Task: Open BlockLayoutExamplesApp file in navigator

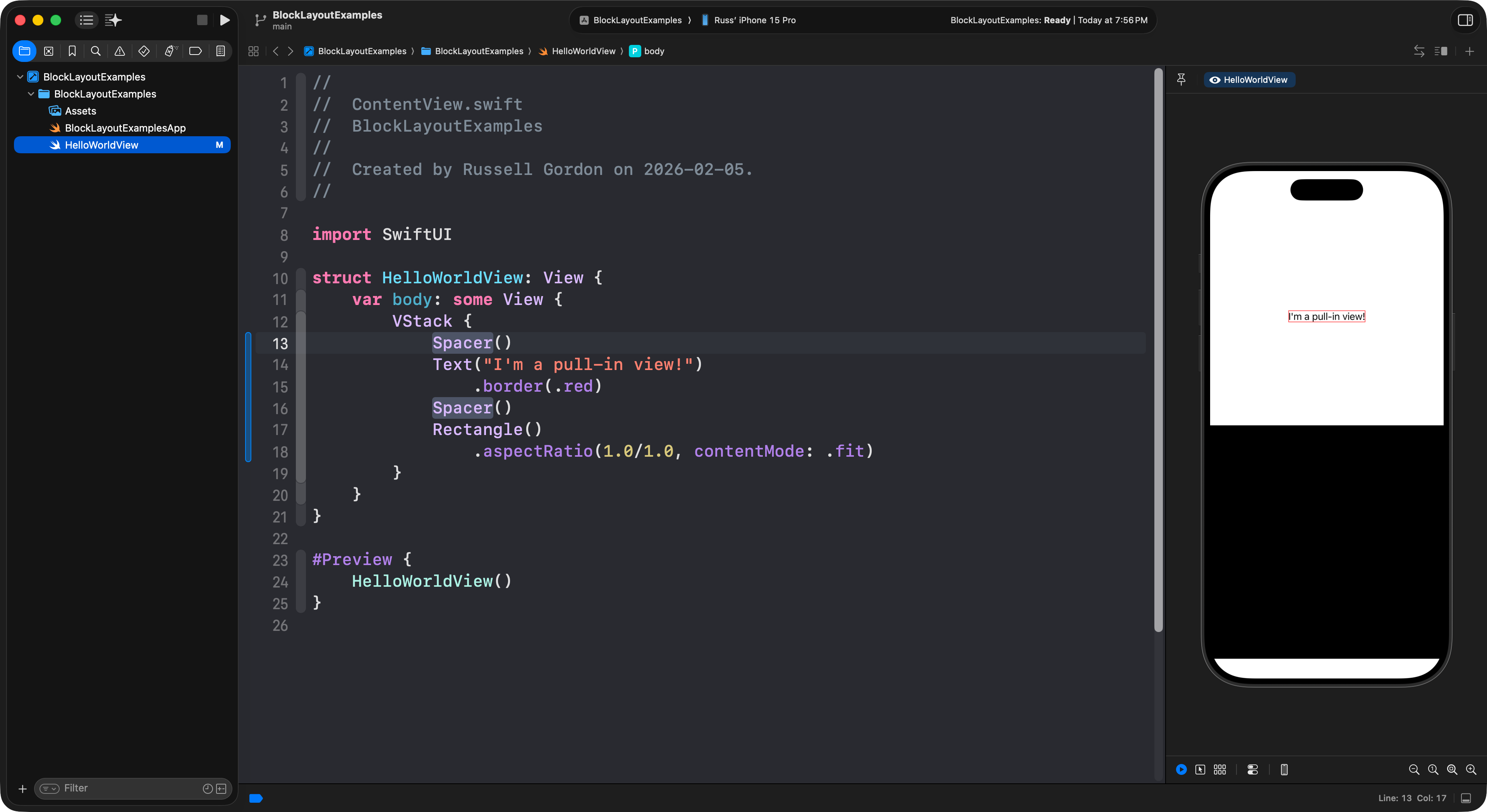Action: 125,128
